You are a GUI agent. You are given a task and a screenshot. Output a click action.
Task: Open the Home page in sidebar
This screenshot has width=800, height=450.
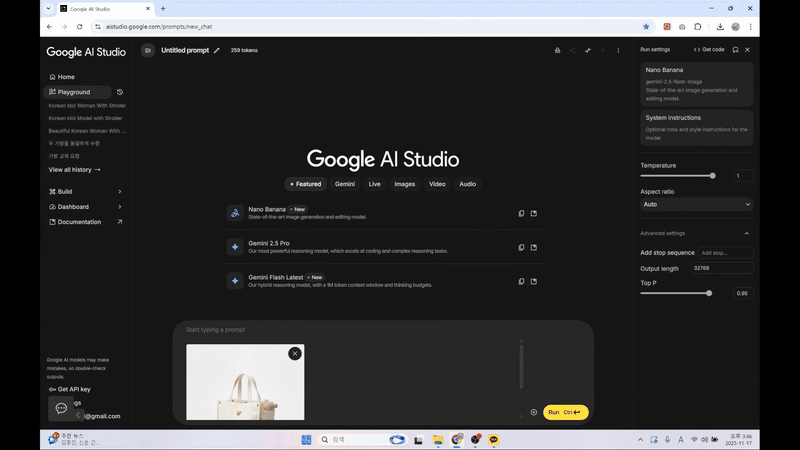click(62, 77)
